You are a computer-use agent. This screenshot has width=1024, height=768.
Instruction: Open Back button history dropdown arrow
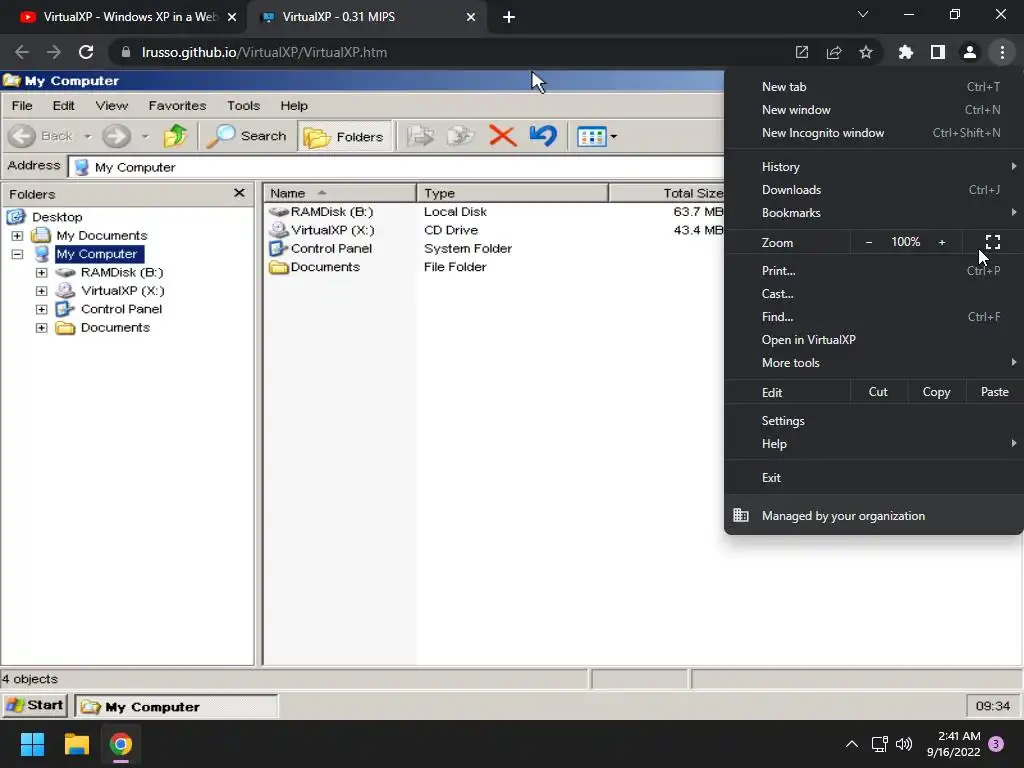click(x=88, y=136)
